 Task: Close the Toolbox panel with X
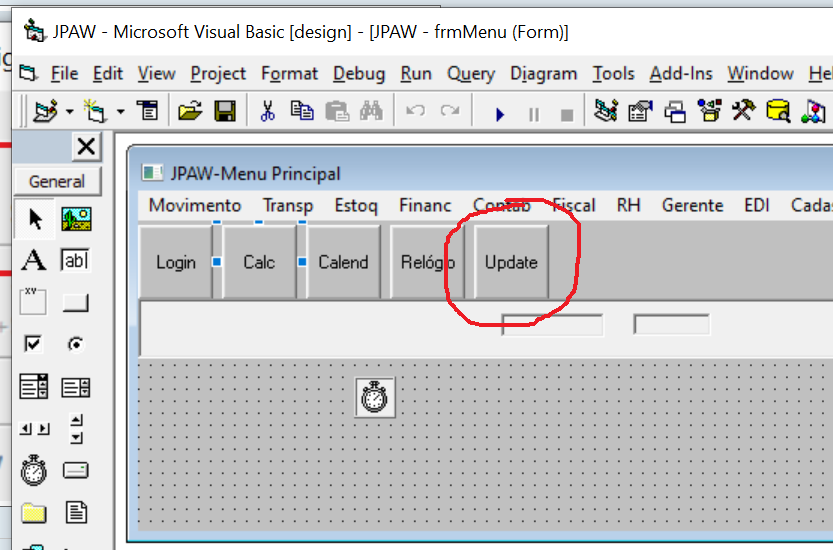coord(86,147)
